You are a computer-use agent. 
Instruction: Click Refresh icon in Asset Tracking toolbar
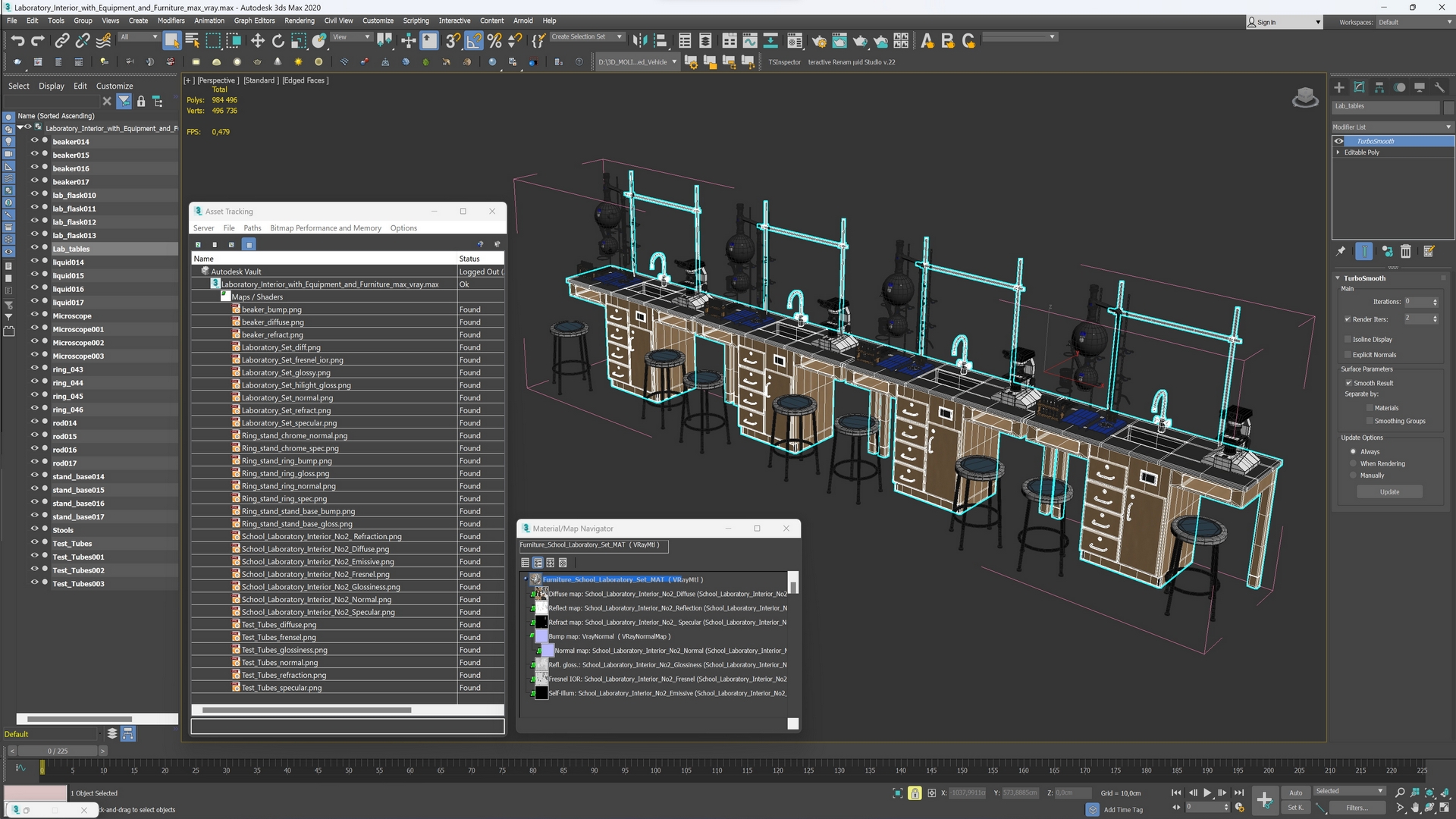pyautogui.click(x=198, y=244)
